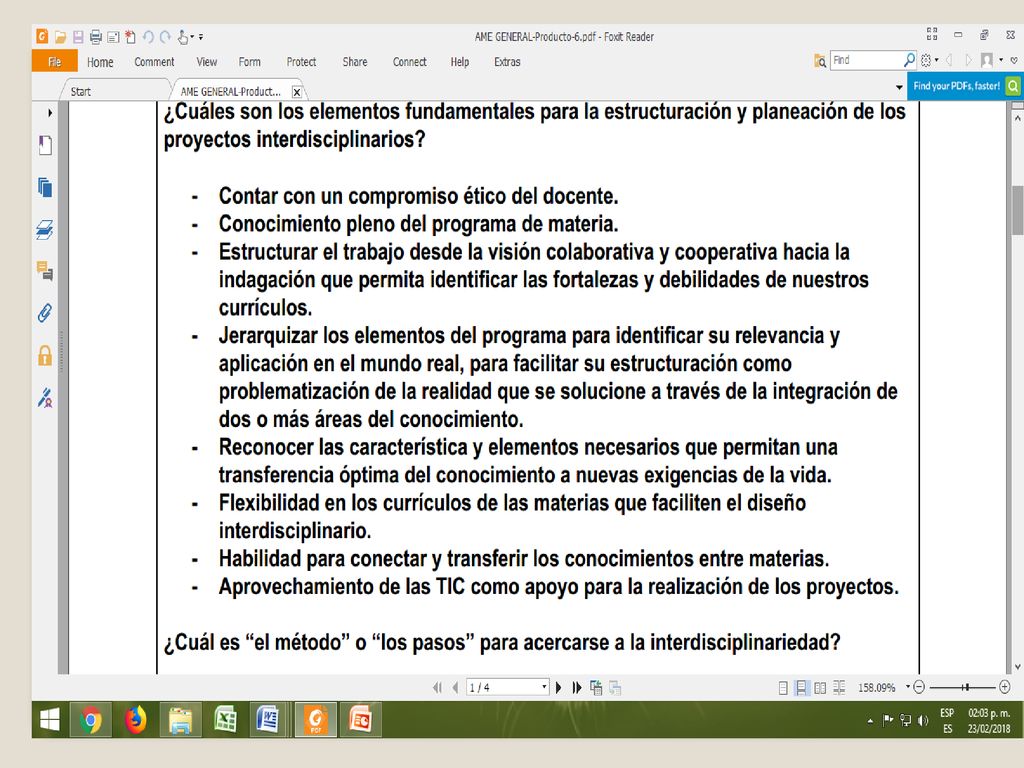Open the View ribbon tab

point(206,62)
